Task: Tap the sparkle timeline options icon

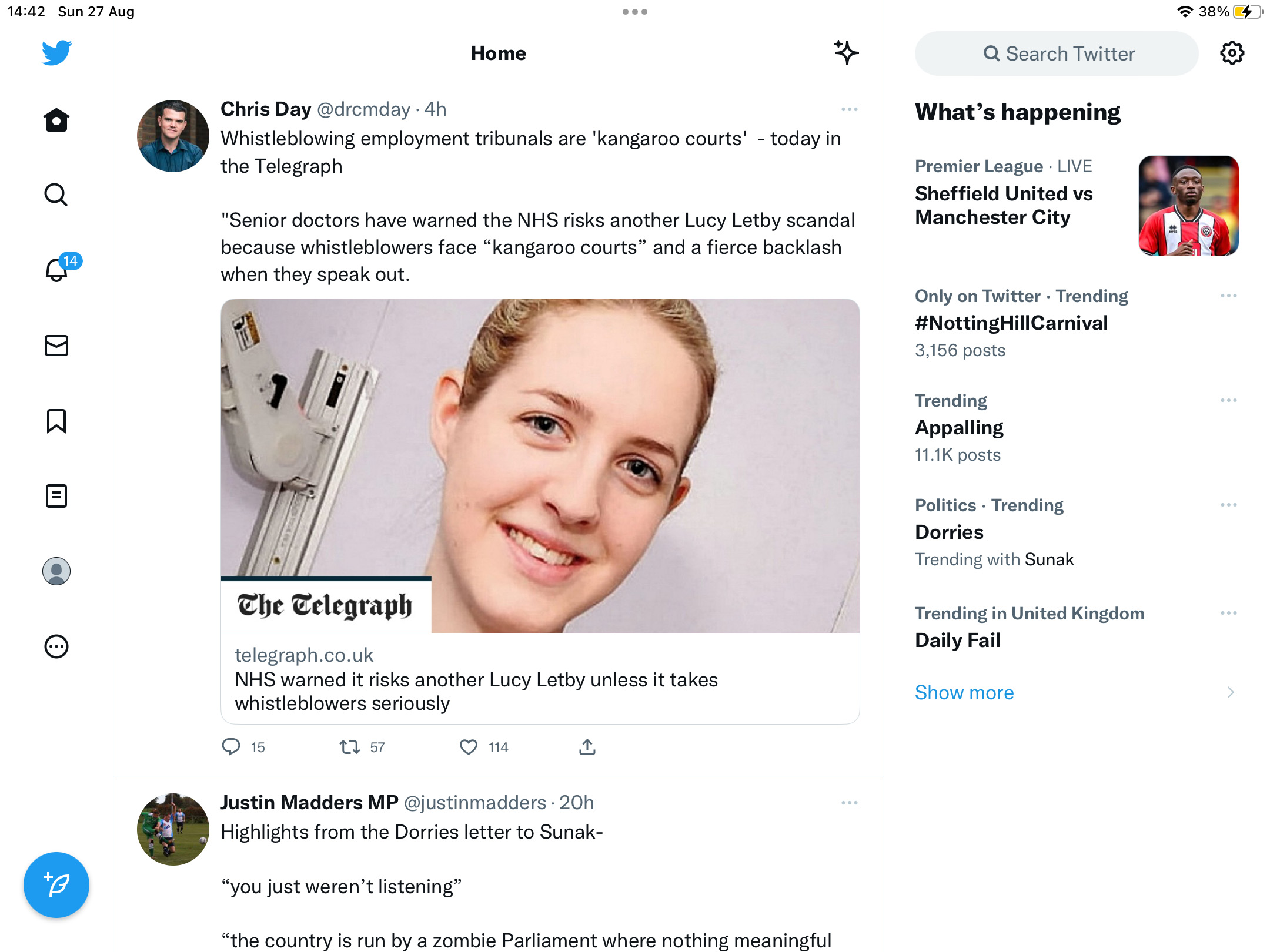Action: 847,53
